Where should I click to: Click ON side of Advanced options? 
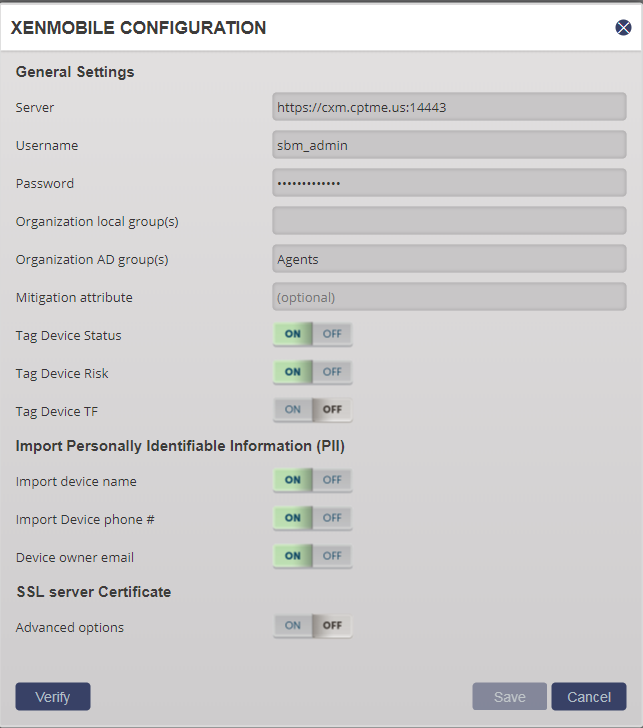coord(293,626)
